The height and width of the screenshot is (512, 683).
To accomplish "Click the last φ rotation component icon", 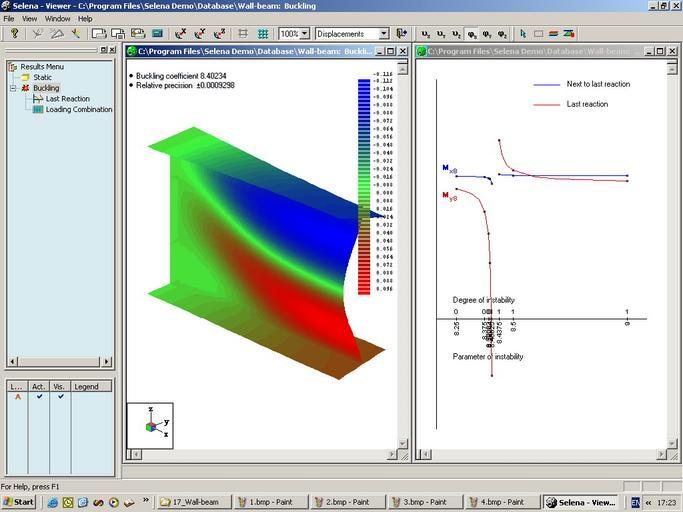I will click(502, 34).
